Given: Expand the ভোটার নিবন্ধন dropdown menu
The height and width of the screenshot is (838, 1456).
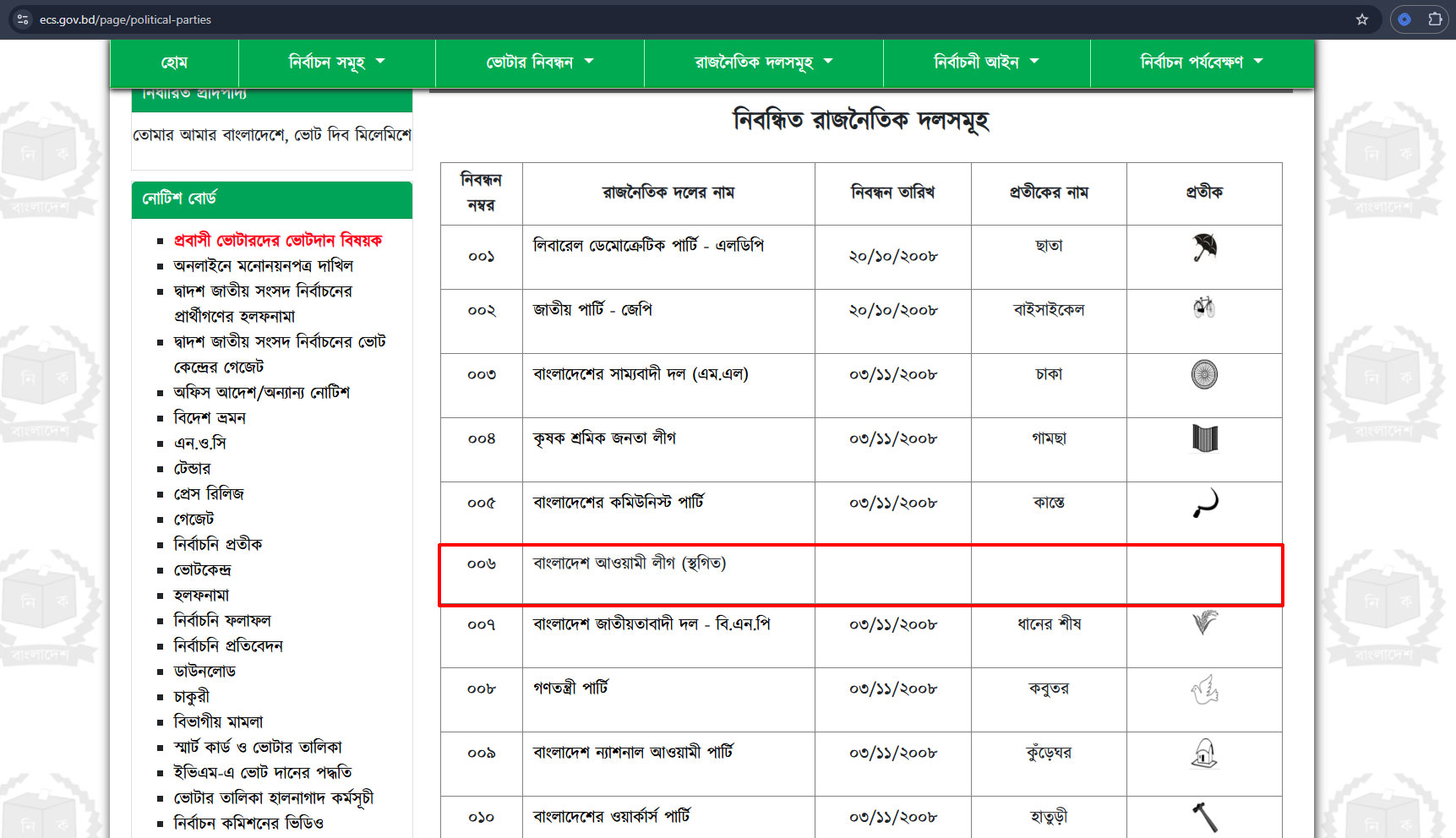Looking at the screenshot, I should click(x=540, y=62).
